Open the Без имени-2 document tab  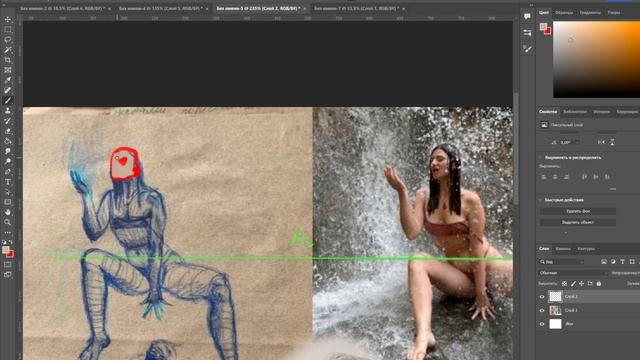[x=62, y=8]
